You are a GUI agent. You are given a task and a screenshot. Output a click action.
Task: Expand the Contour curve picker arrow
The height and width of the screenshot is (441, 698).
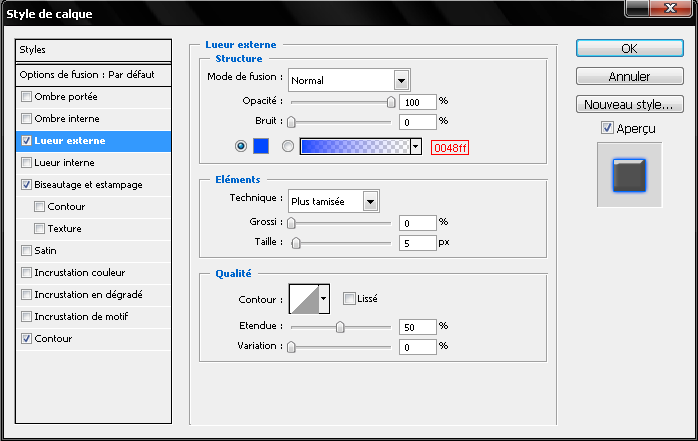point(324,299)
